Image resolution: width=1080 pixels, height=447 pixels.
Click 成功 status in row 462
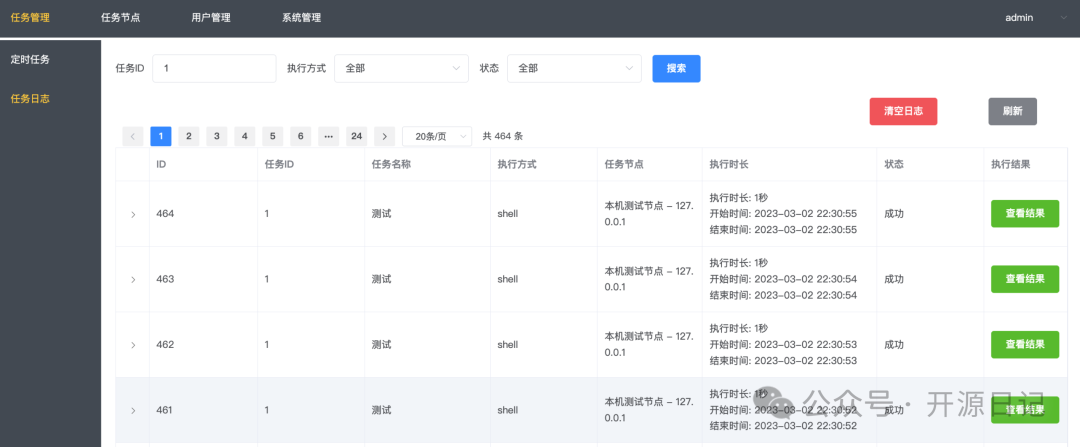pyautogui.click(x=894, y=344)
